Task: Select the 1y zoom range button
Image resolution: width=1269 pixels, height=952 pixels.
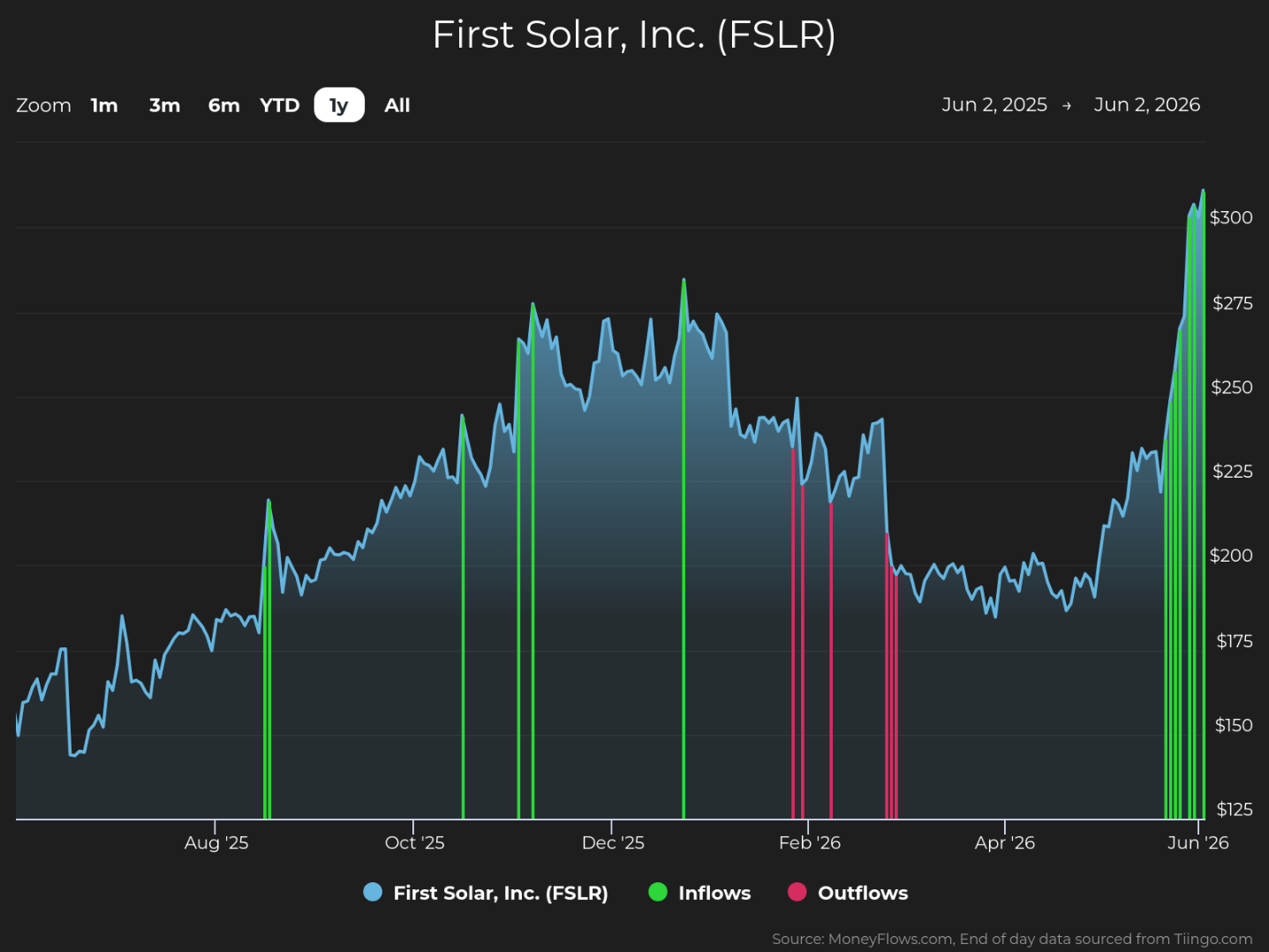Action: pyautogui.click(x=339, y=105)
